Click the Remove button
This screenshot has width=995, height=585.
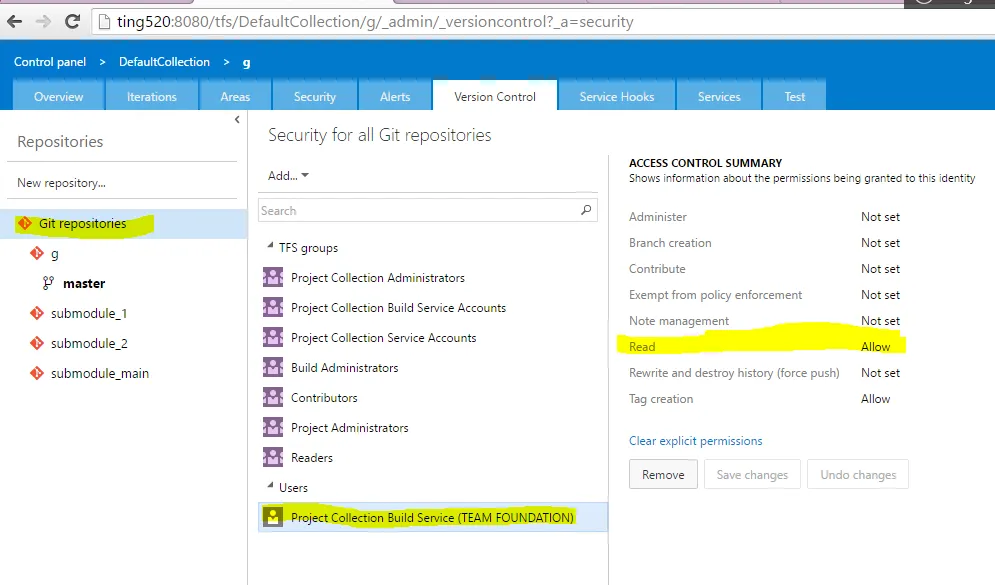[x=663, y=475]
